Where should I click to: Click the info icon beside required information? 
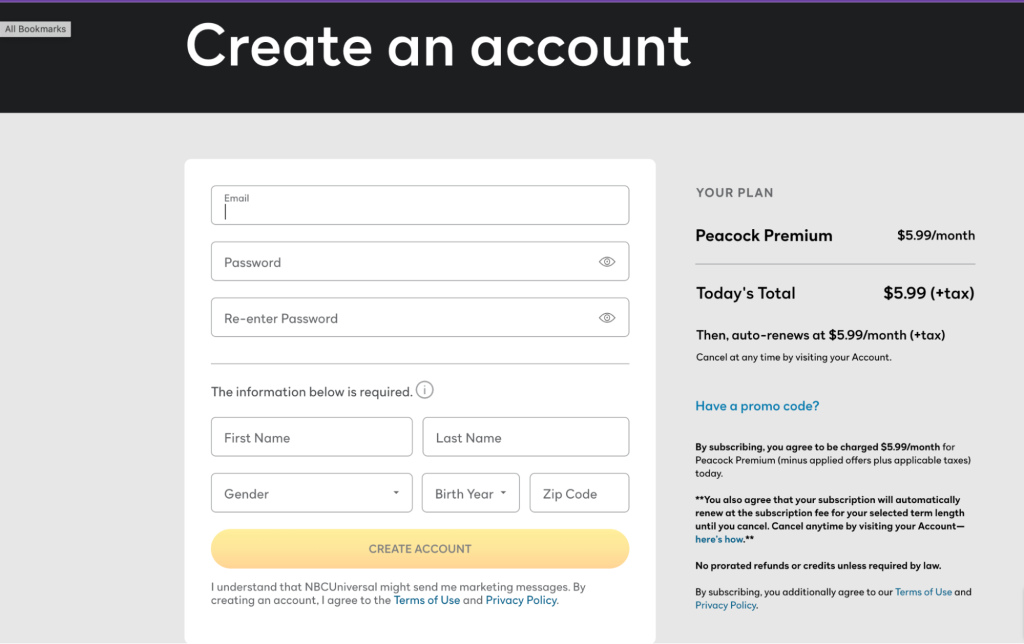(x=425, y=390)
